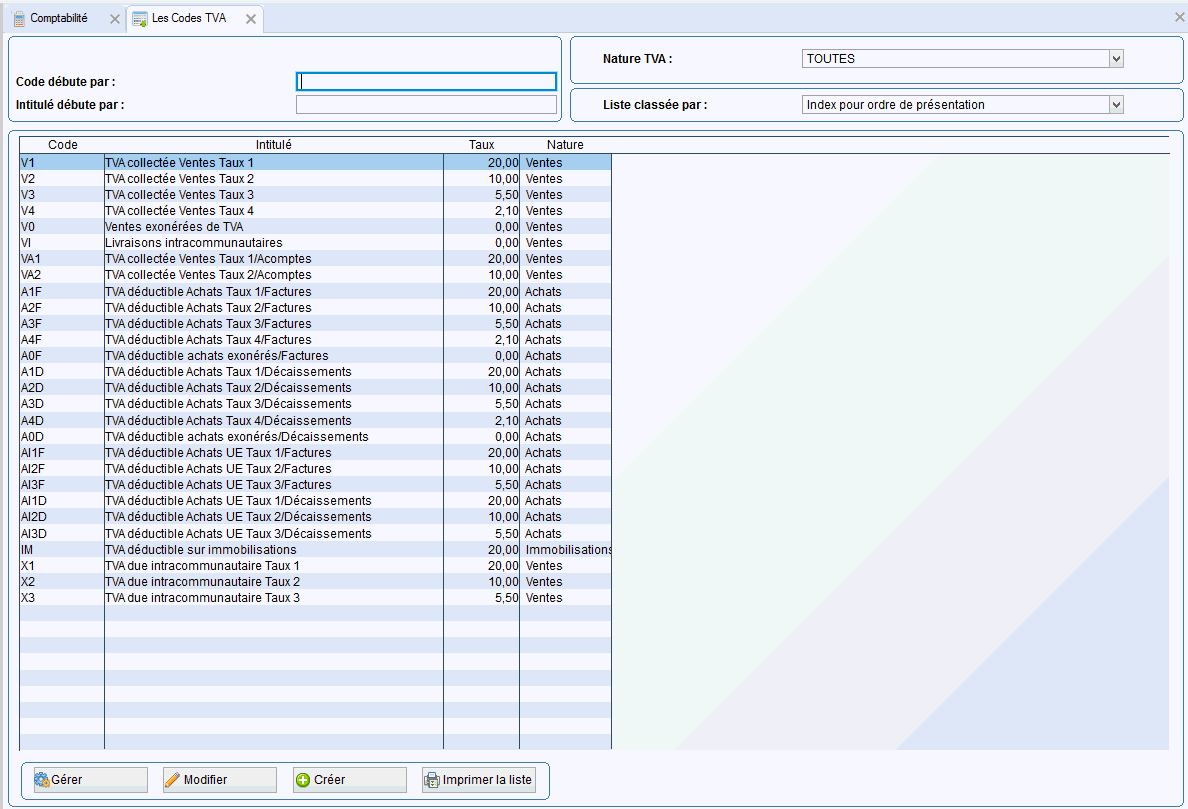Focus the Intitulé débute par input field

426,105
